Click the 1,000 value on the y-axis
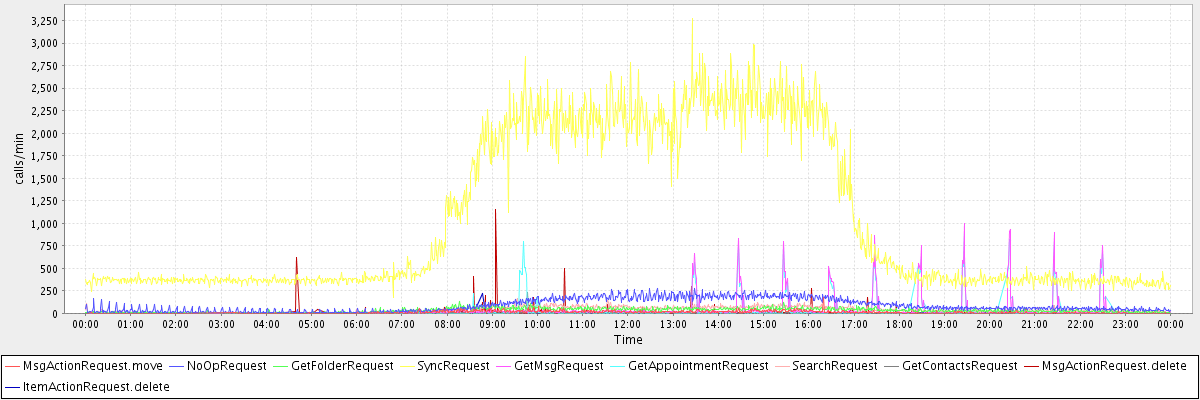1200x400 pixels. (47, 224)
